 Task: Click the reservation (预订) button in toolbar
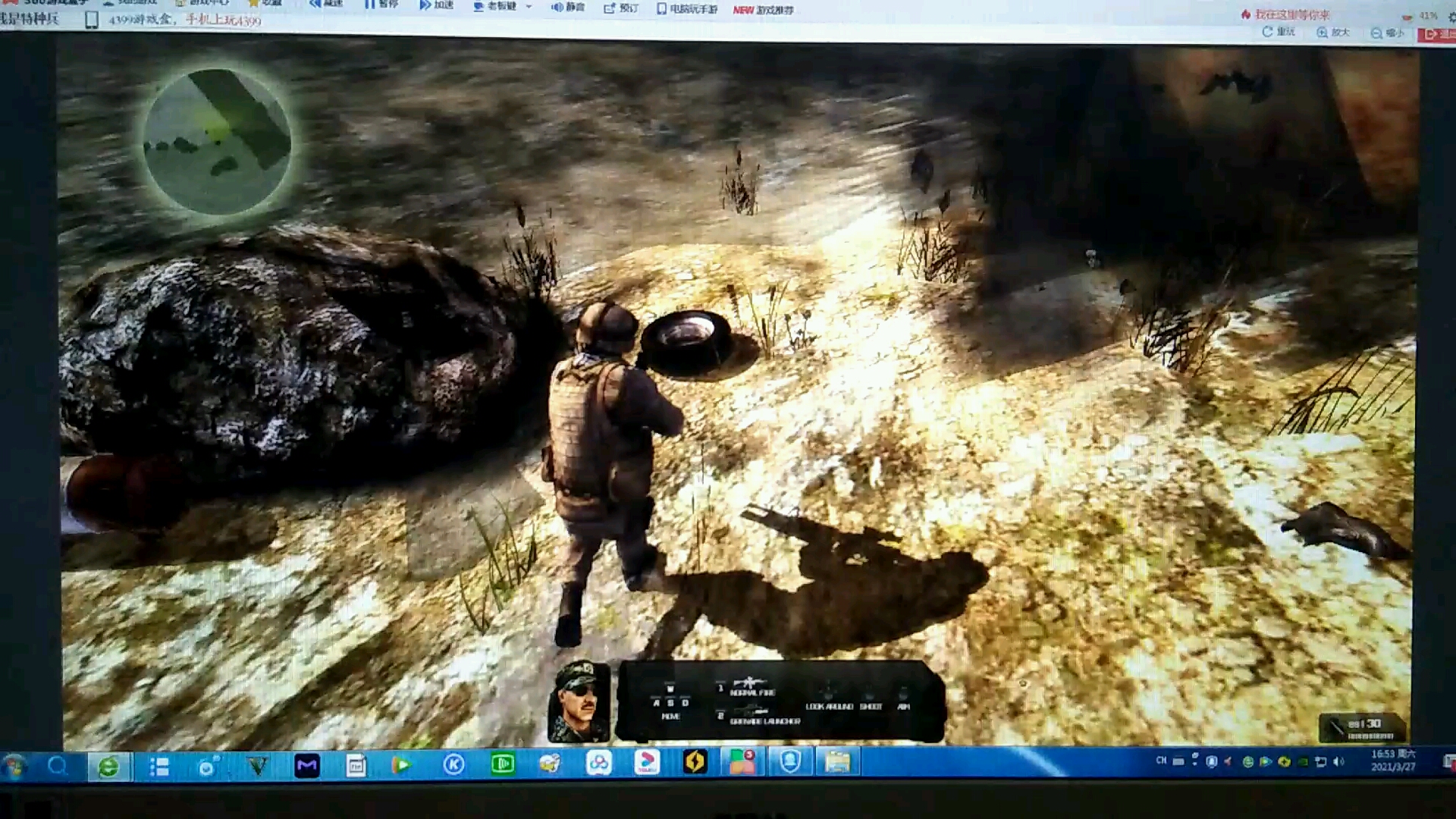point(621,8)
